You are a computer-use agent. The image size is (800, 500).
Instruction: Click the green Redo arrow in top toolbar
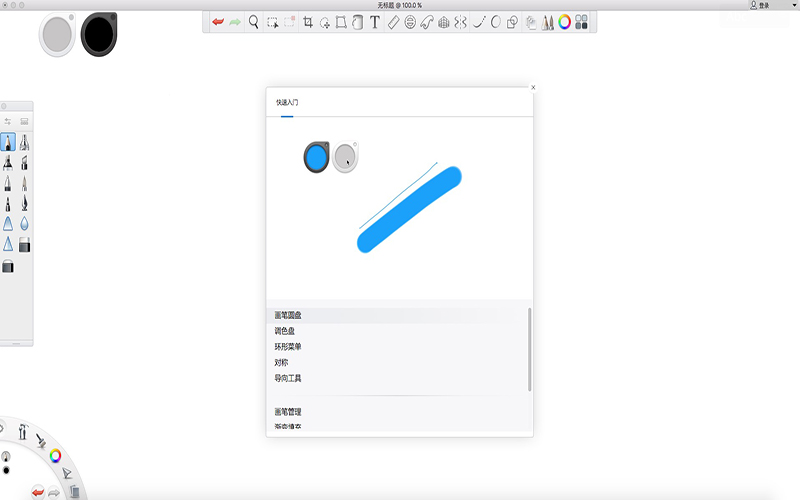coord(235,22)
